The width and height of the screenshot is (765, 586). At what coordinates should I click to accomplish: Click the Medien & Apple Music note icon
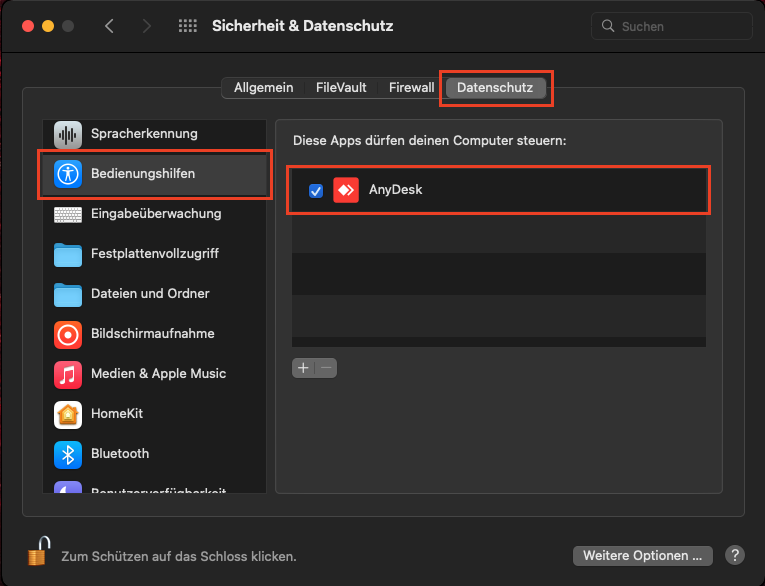[68, 374]
